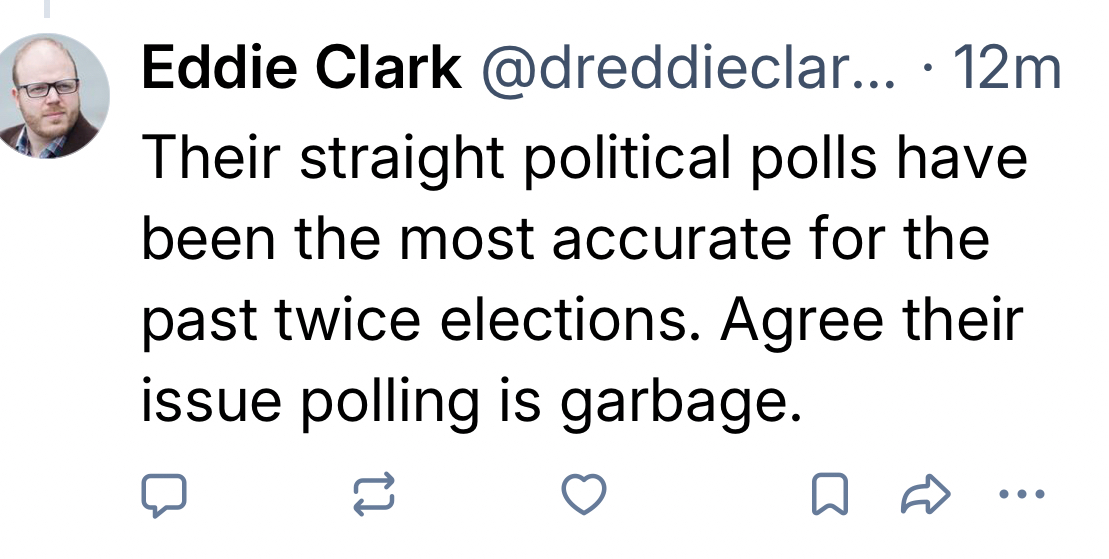Click the thread connector line above the avatar
This screenshot has height=559, width=1109.
(x=47, y=8)
